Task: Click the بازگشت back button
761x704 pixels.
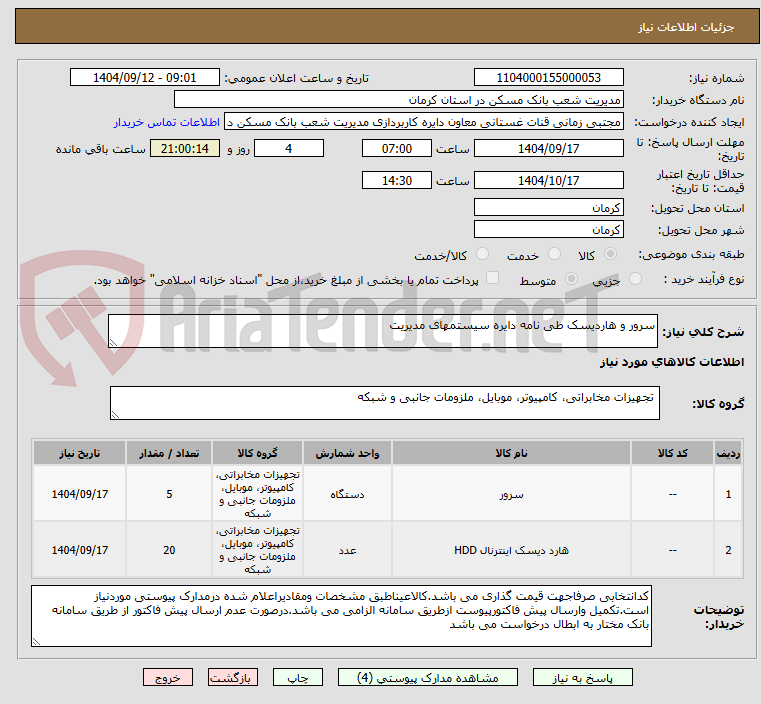Action: point(233,677)
